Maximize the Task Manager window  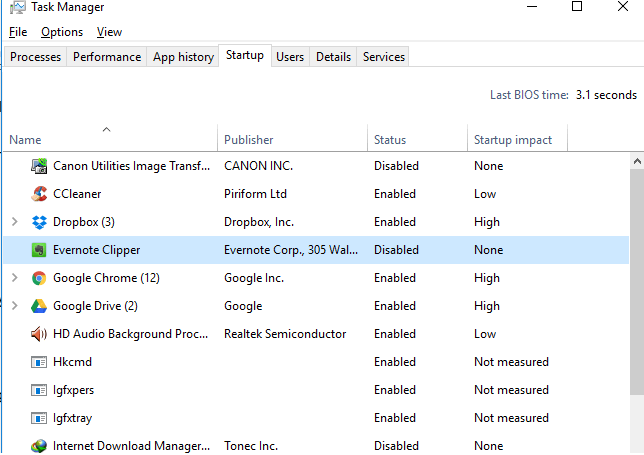click(x=577, y=6)
